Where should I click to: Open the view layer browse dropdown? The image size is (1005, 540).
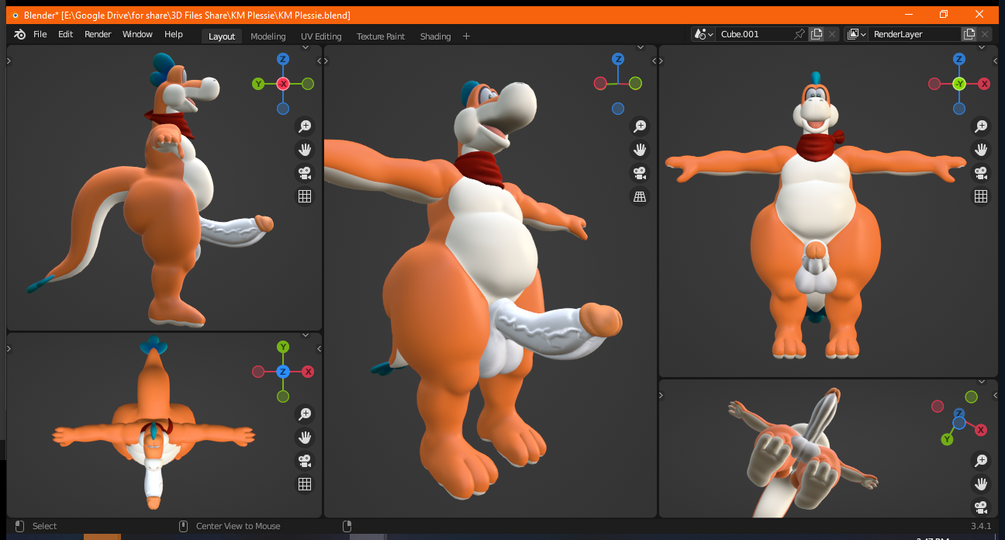point(856,35)
